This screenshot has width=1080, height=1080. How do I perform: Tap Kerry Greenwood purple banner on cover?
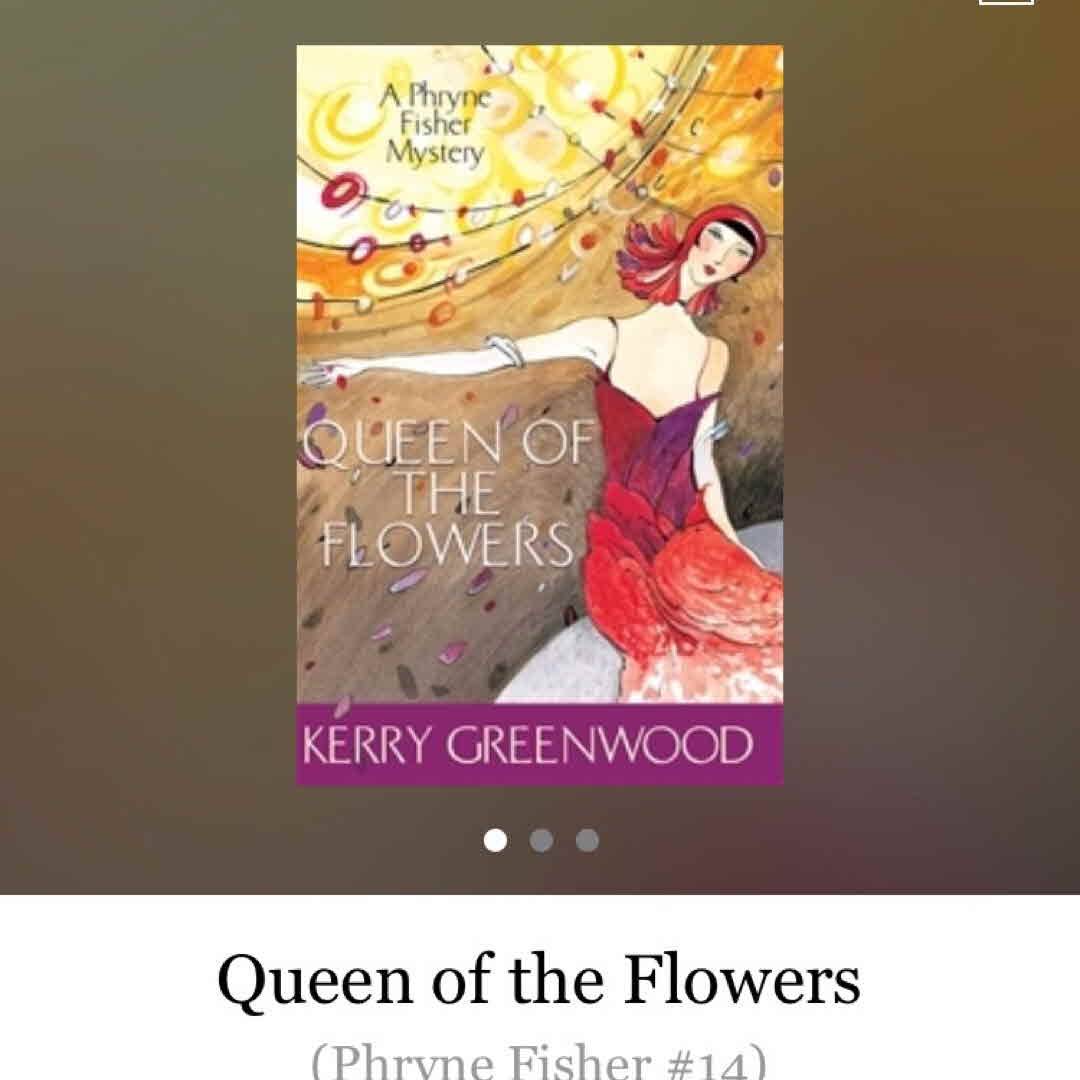tap(540, 745)
